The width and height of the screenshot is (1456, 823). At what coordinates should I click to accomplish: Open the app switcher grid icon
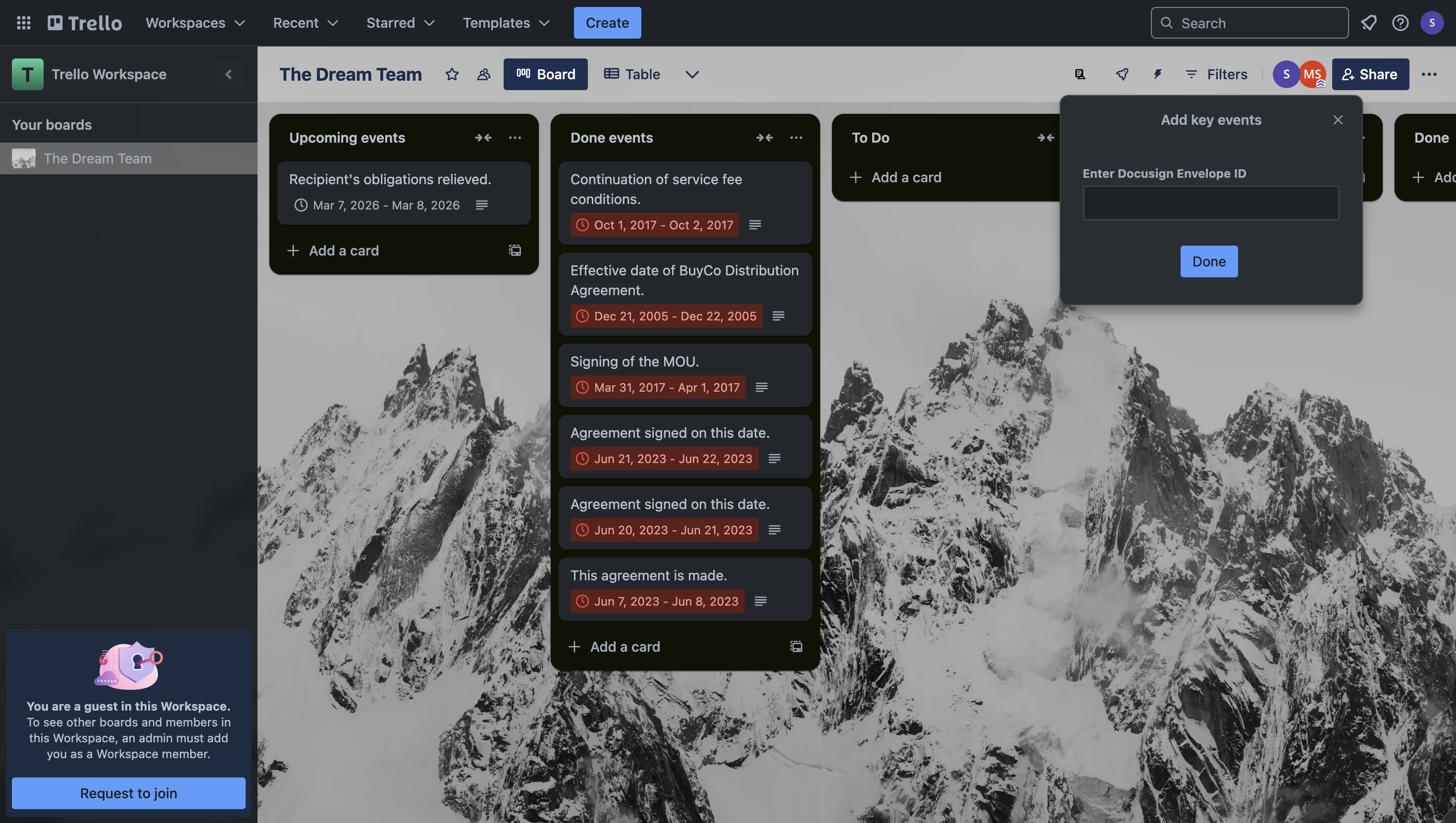[23, 23]
